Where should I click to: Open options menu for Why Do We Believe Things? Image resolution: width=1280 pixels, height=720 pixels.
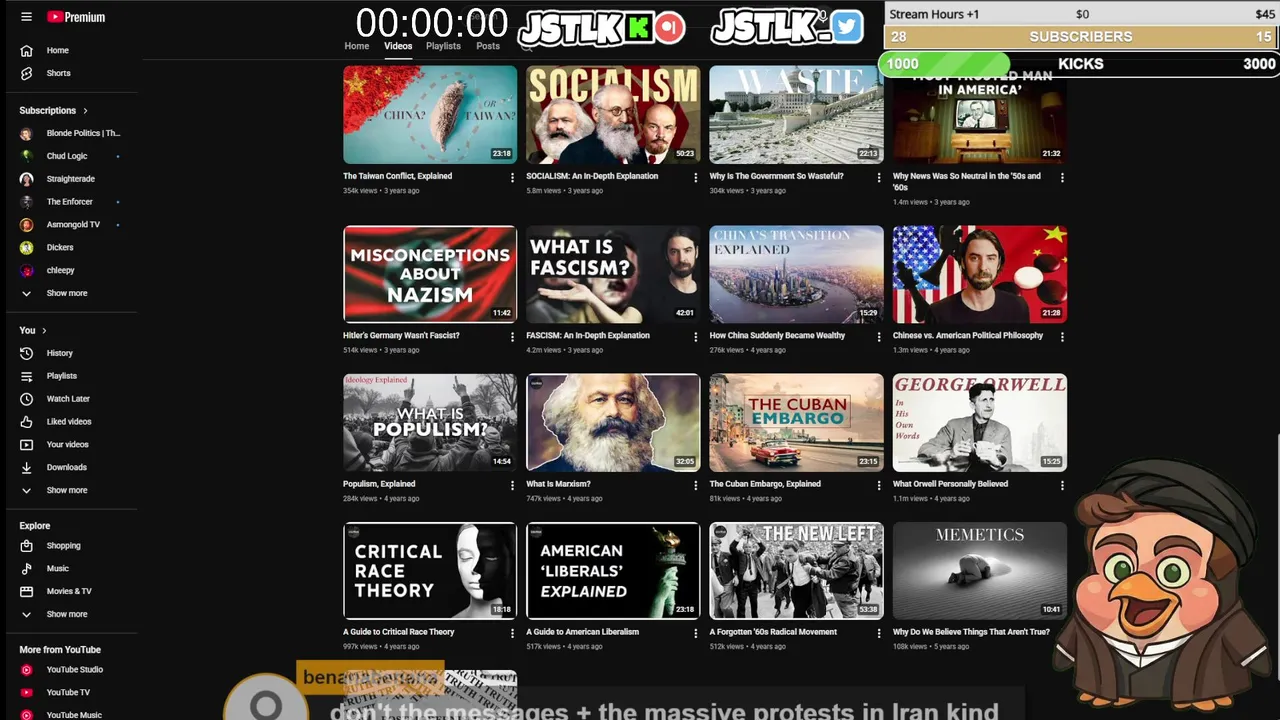coord(1062,633)
